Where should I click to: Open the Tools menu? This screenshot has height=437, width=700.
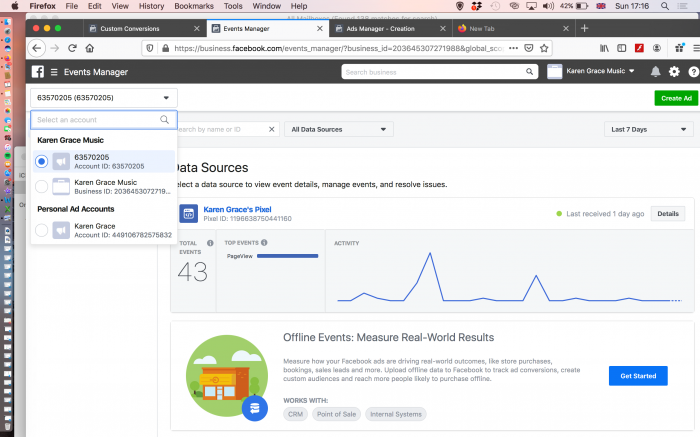point(233,6)
